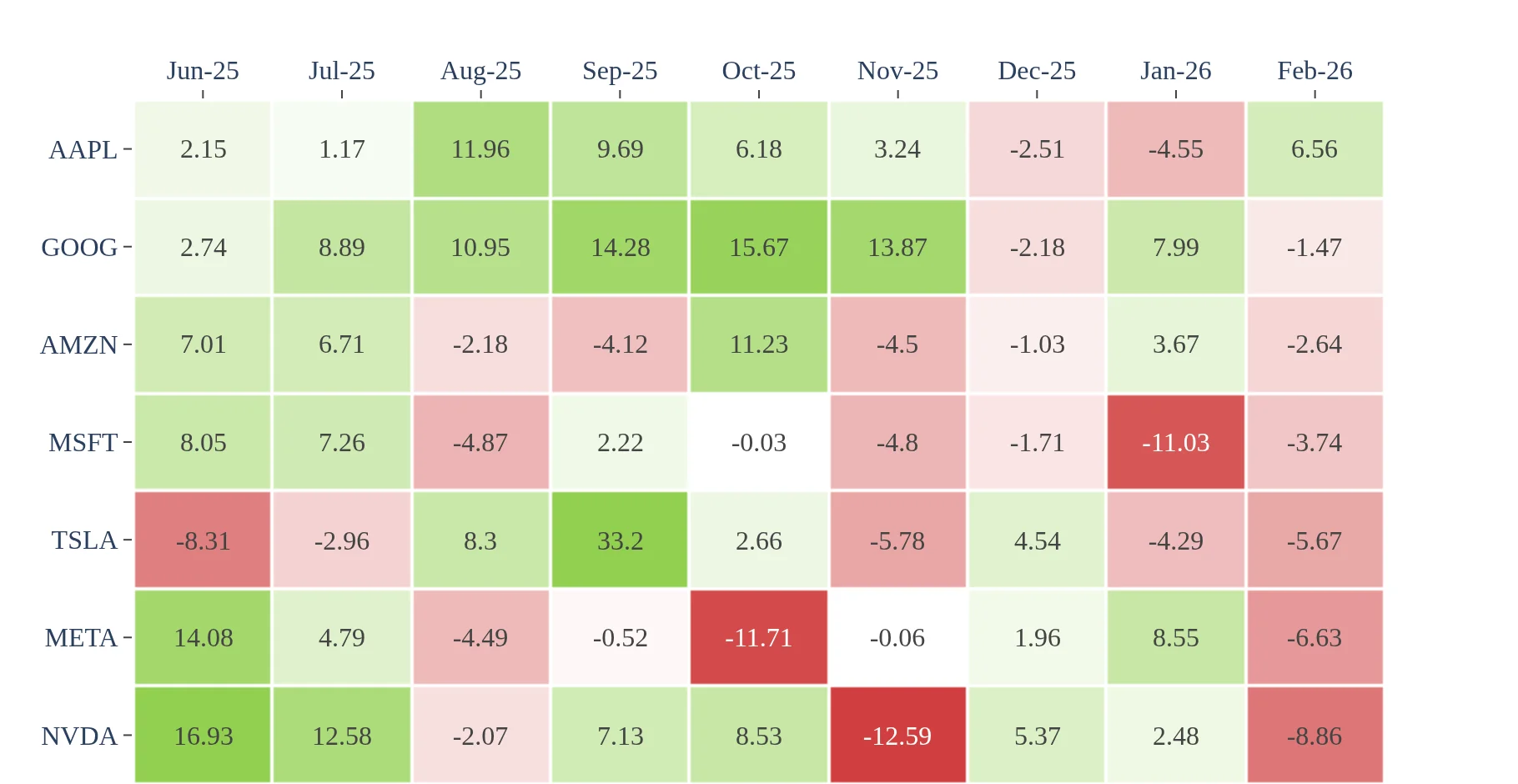Click the AAPL Aug-25 cell showing 11.96

click(480, 149)
